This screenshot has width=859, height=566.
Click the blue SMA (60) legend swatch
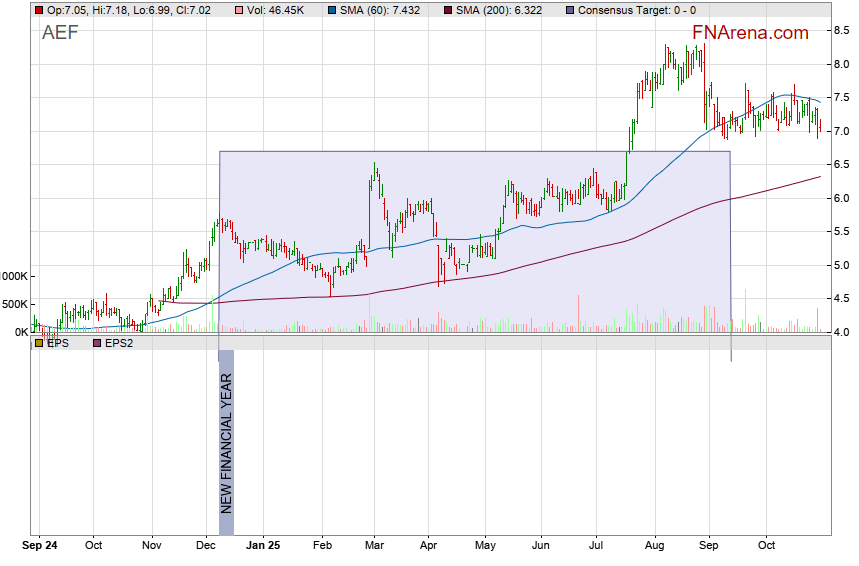(x=331, y=9)
